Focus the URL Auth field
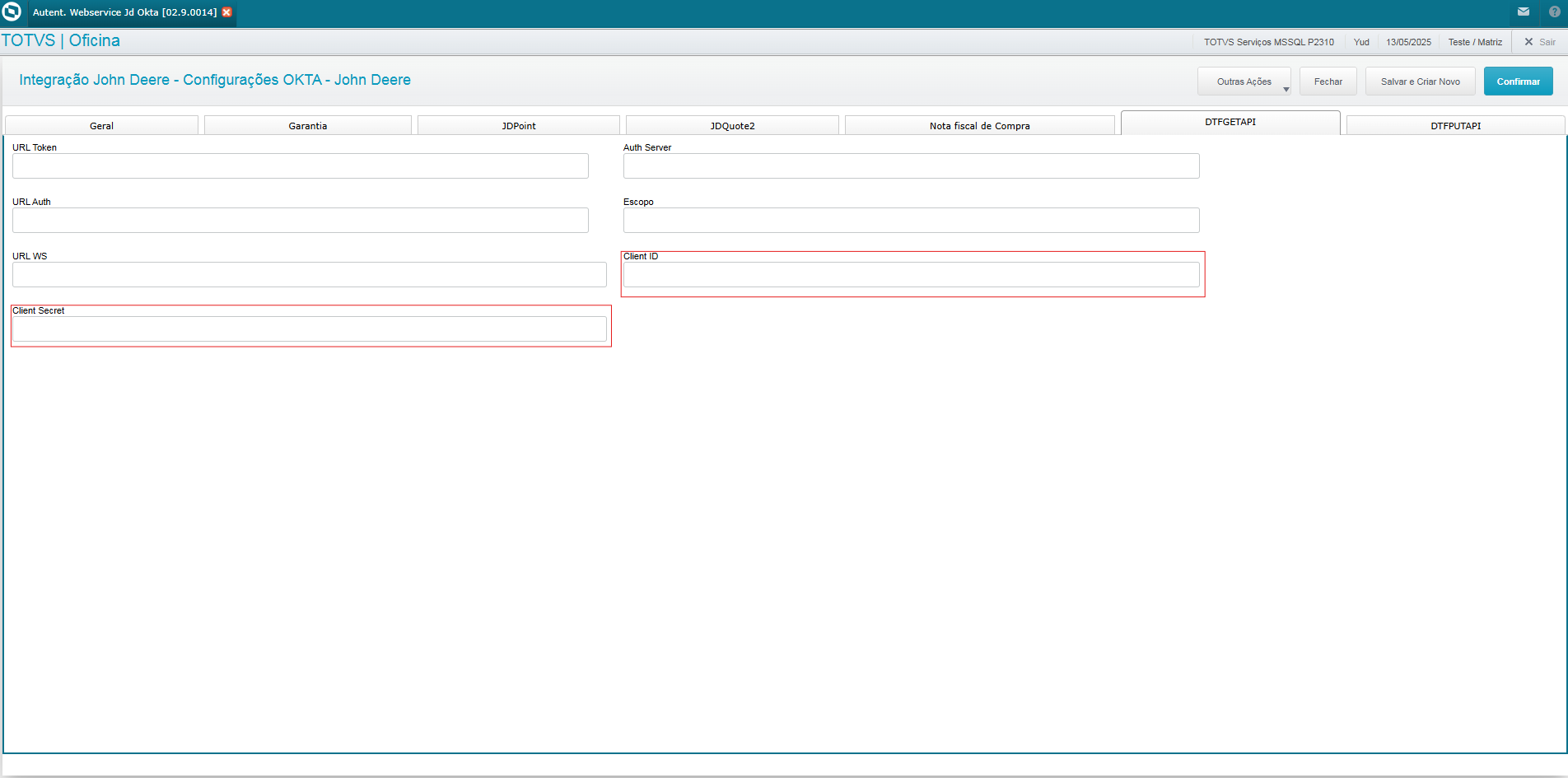 point(301,221)
